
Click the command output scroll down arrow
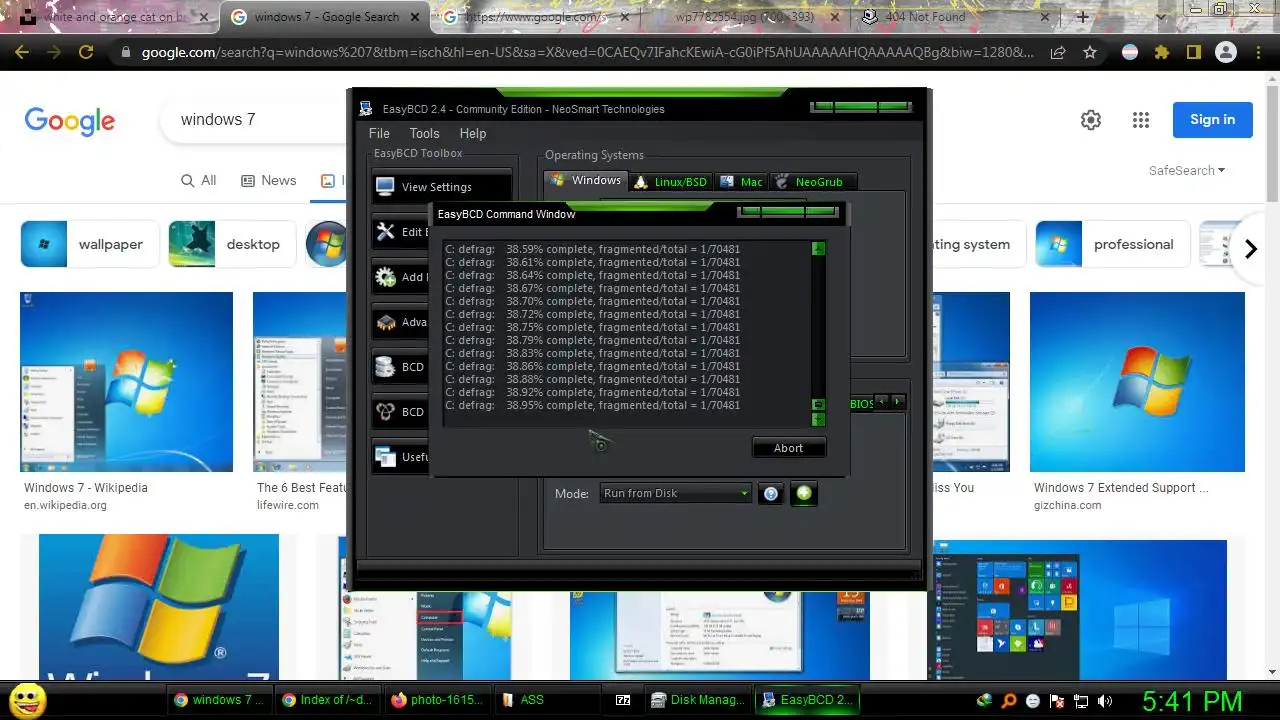(x=818, y=418)
